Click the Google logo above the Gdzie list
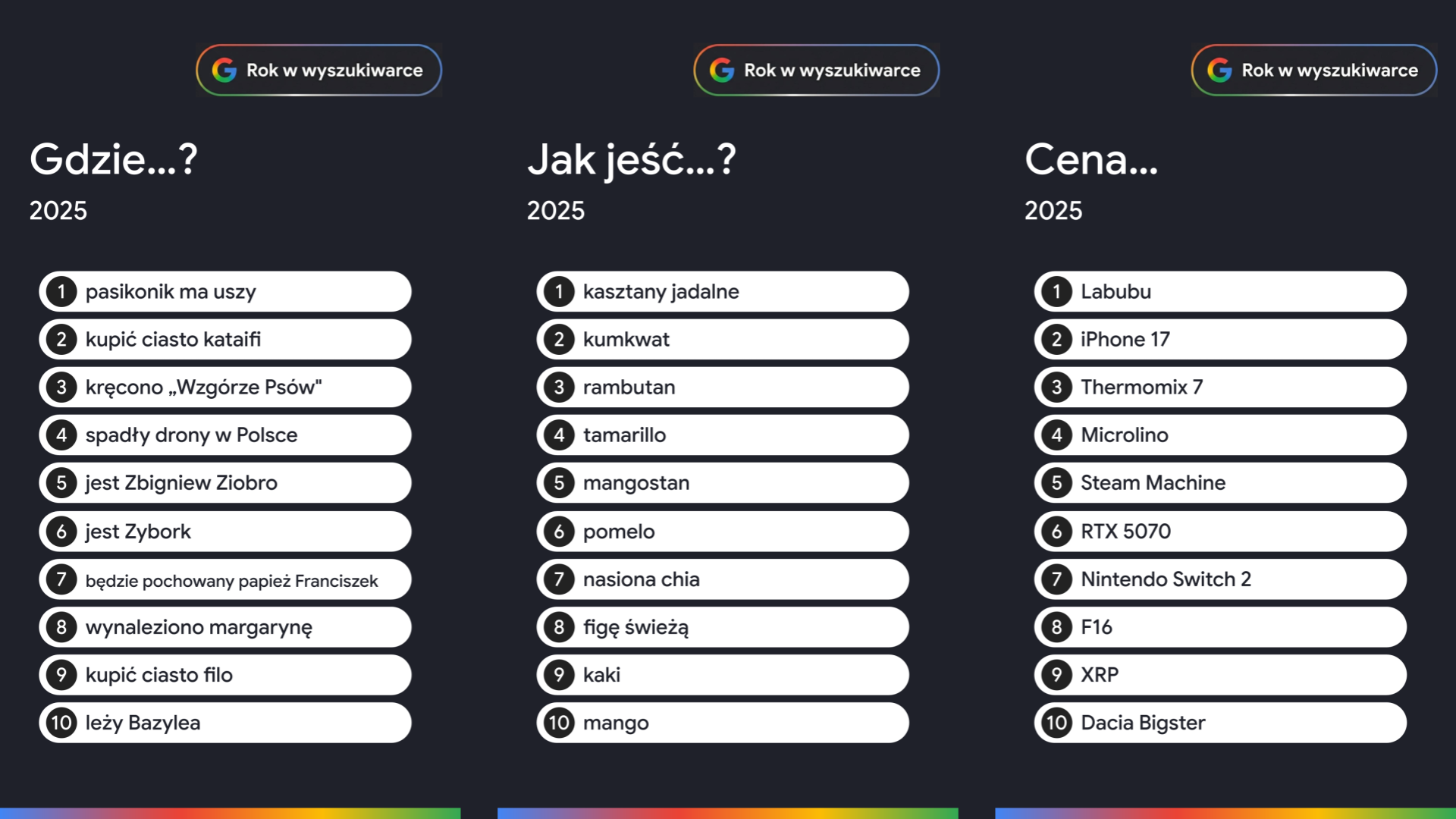 click(x=224, y=71)
